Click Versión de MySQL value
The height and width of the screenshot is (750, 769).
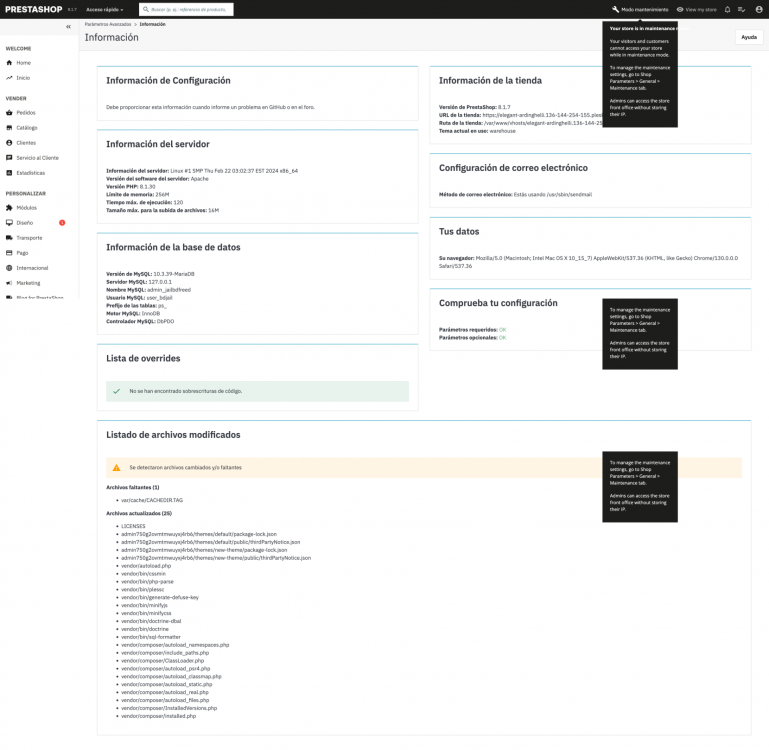[174, 274]
